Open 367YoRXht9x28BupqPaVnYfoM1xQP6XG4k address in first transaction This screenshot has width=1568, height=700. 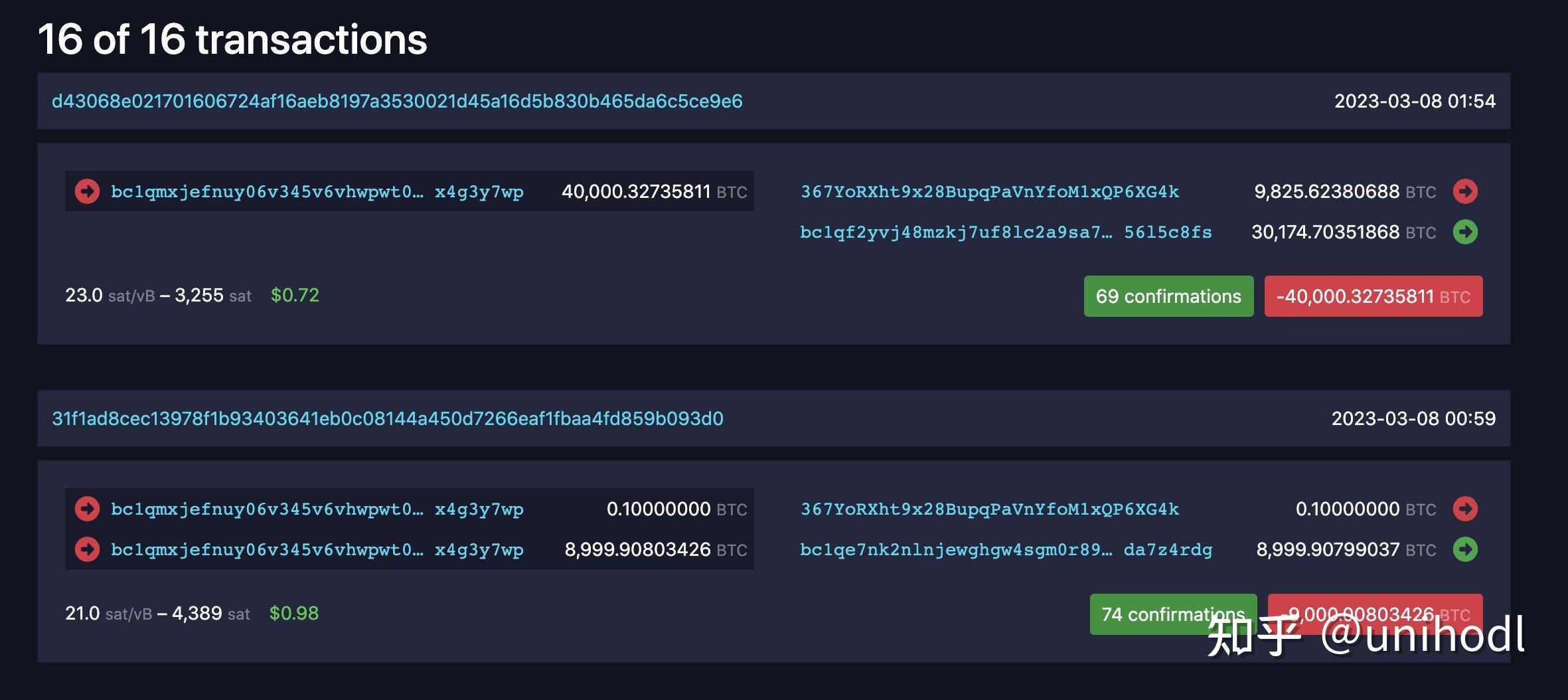pos(990,191)
